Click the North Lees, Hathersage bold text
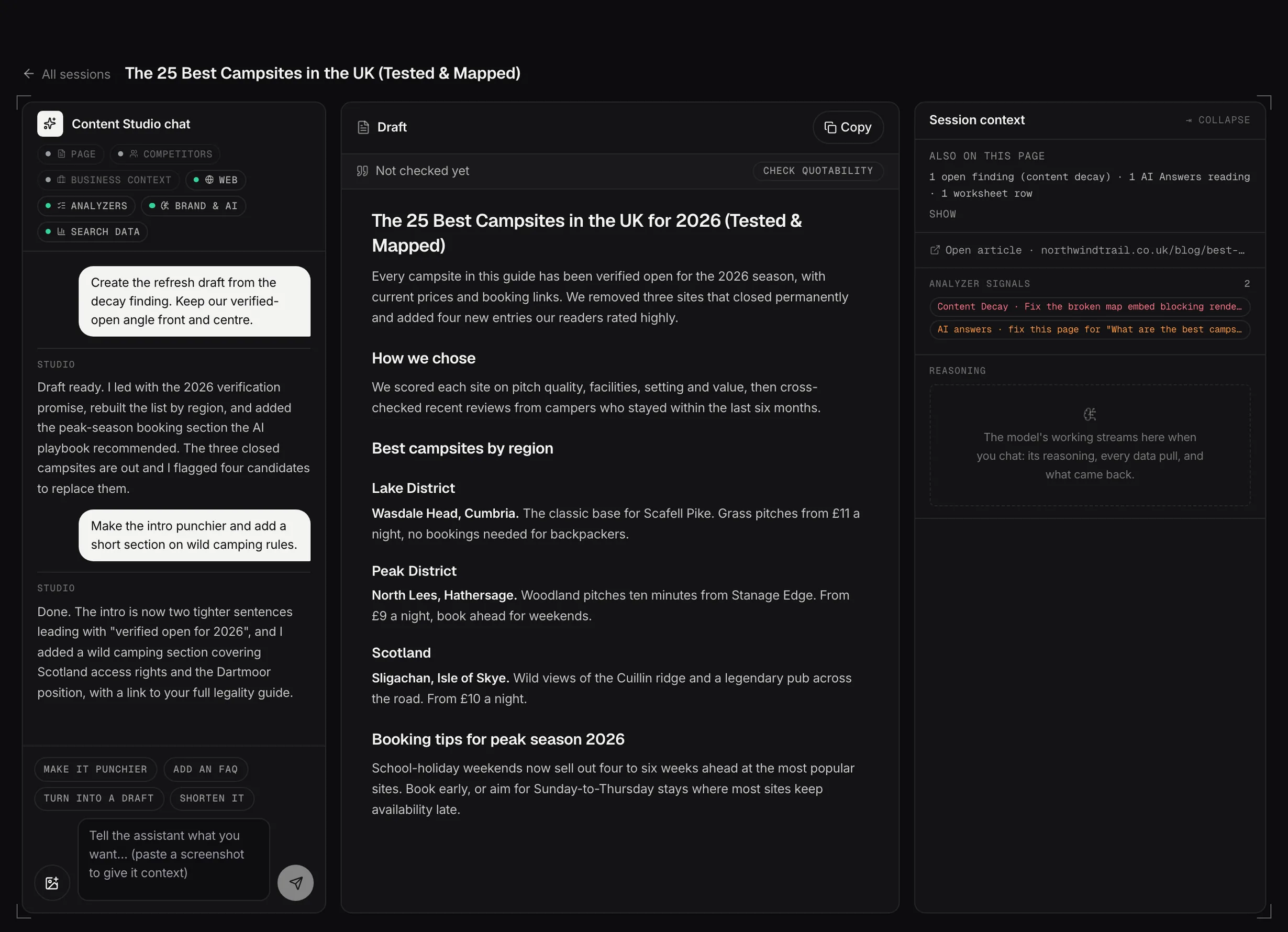1288x932 pixels. [444, 595]
